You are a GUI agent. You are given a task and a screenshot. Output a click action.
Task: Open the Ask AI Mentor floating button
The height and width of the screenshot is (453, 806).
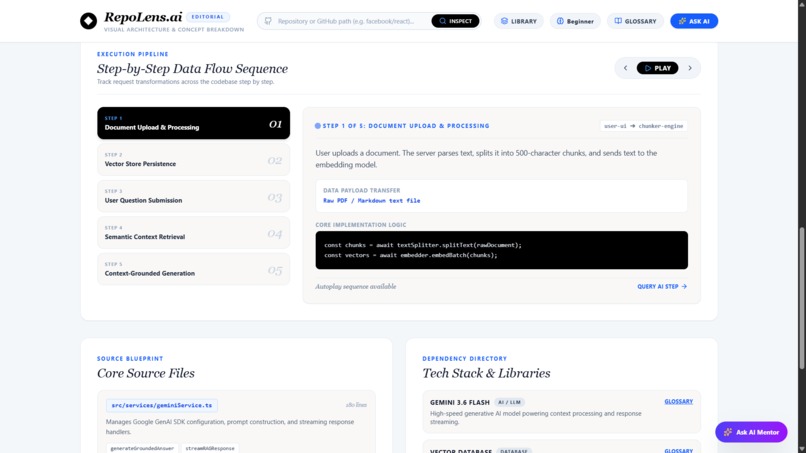(x=751, y=432)
